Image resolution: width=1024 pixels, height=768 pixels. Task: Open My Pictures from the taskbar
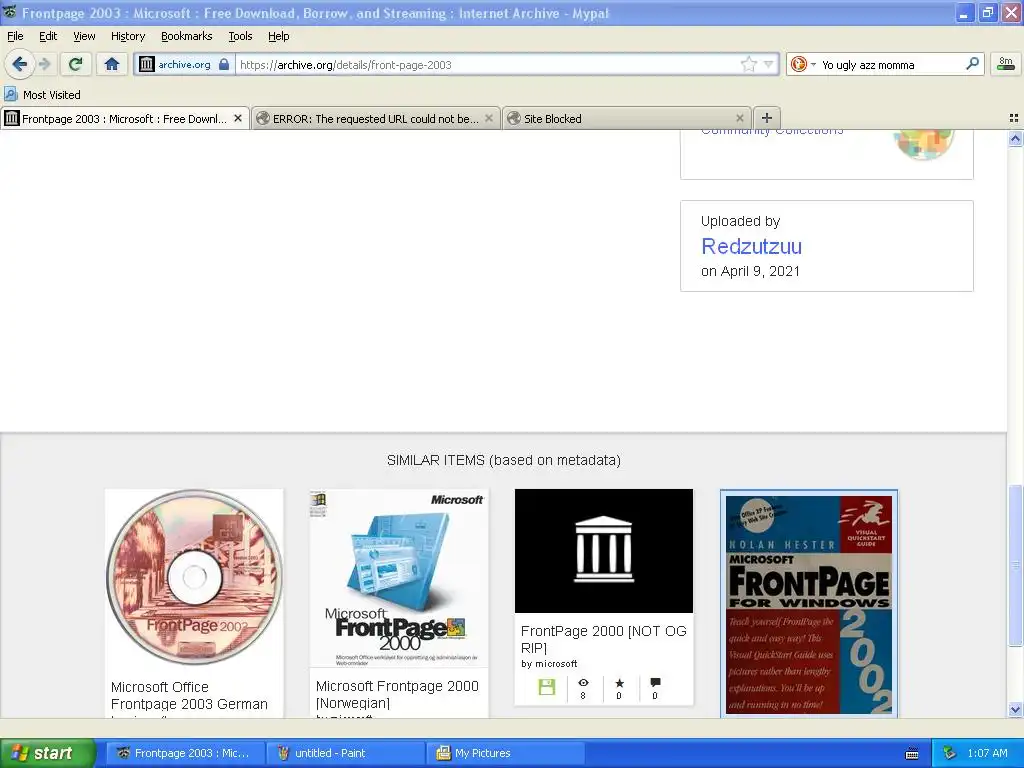click(x=506, y=753)
